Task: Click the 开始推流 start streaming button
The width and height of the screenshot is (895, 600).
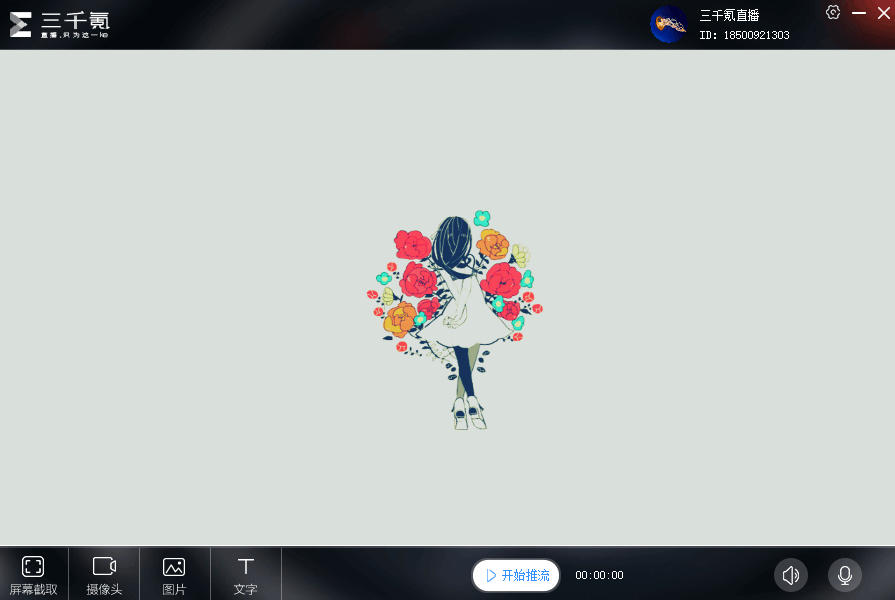Action: point(516,575)
